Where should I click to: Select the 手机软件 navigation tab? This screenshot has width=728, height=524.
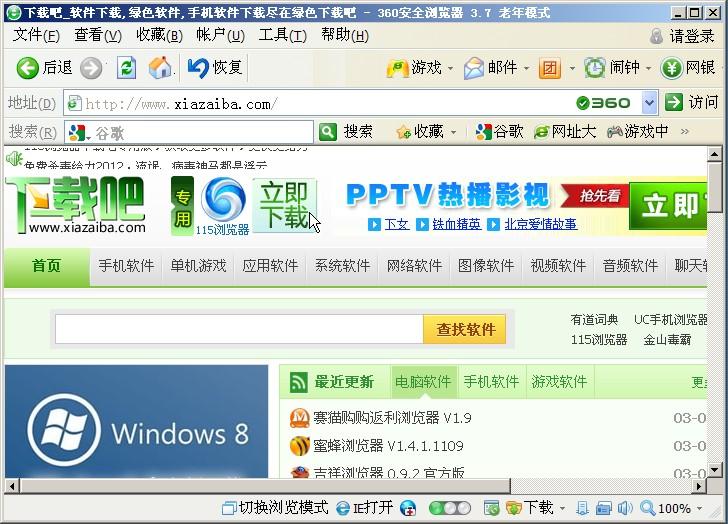pyautogui.click(x=126, y=266)
